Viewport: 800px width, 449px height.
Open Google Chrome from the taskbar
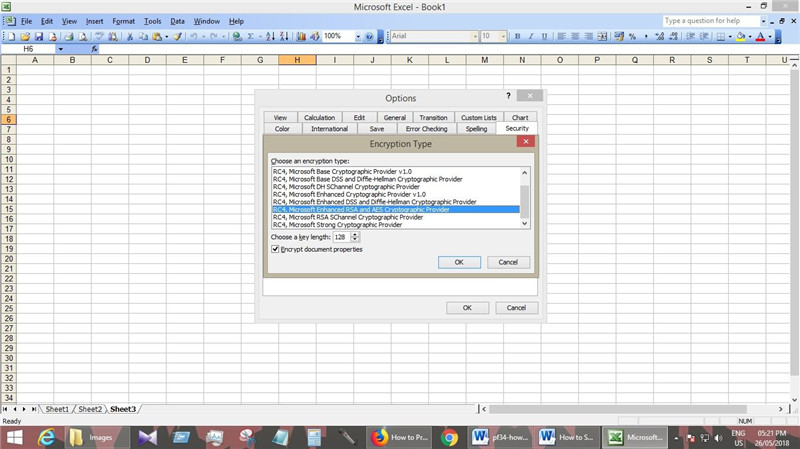click(x=449, y=437)
